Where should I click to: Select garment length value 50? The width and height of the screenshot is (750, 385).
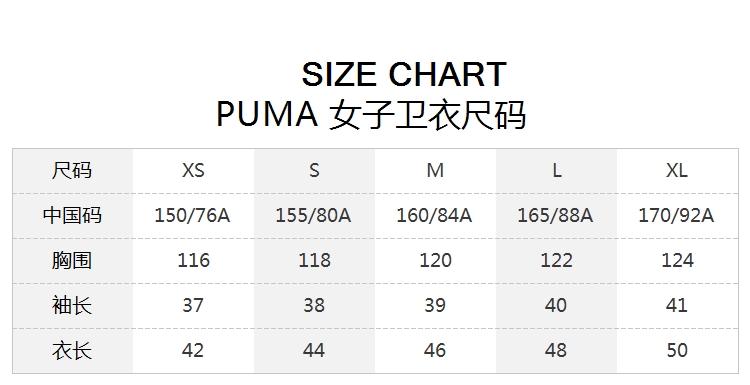(677, 351)
